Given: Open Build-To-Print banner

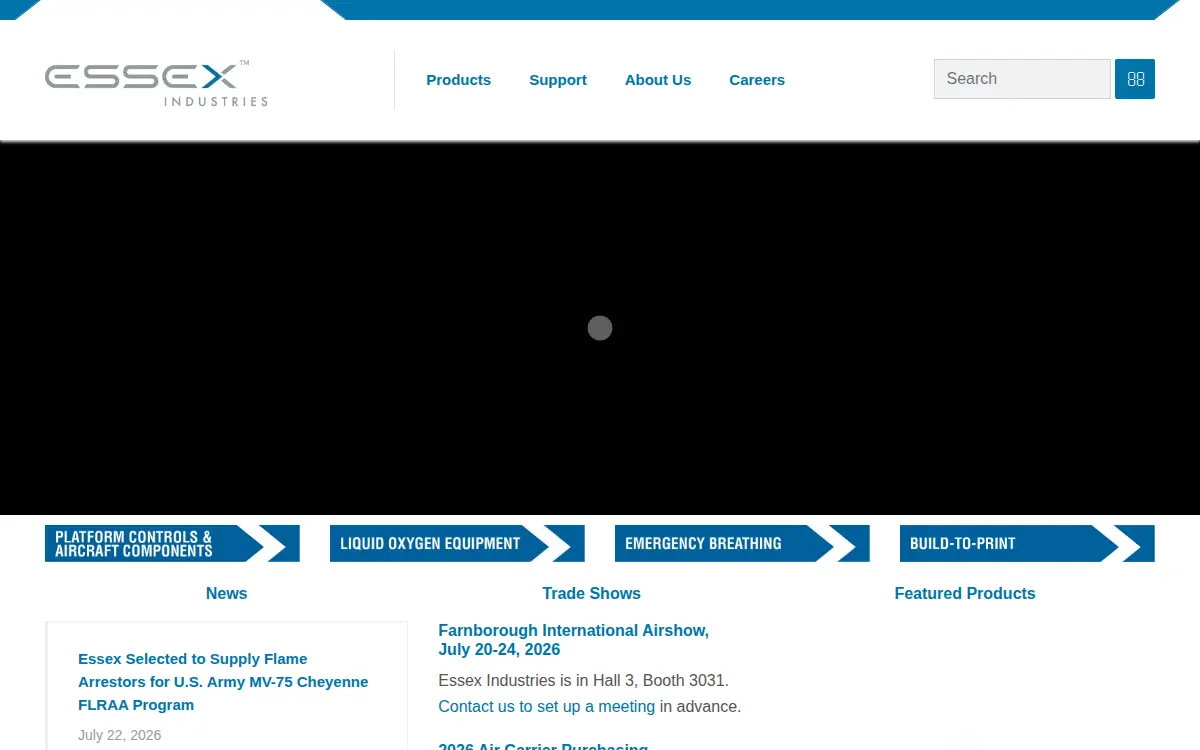Looking at the screenshot, I should pos(1027,544).
